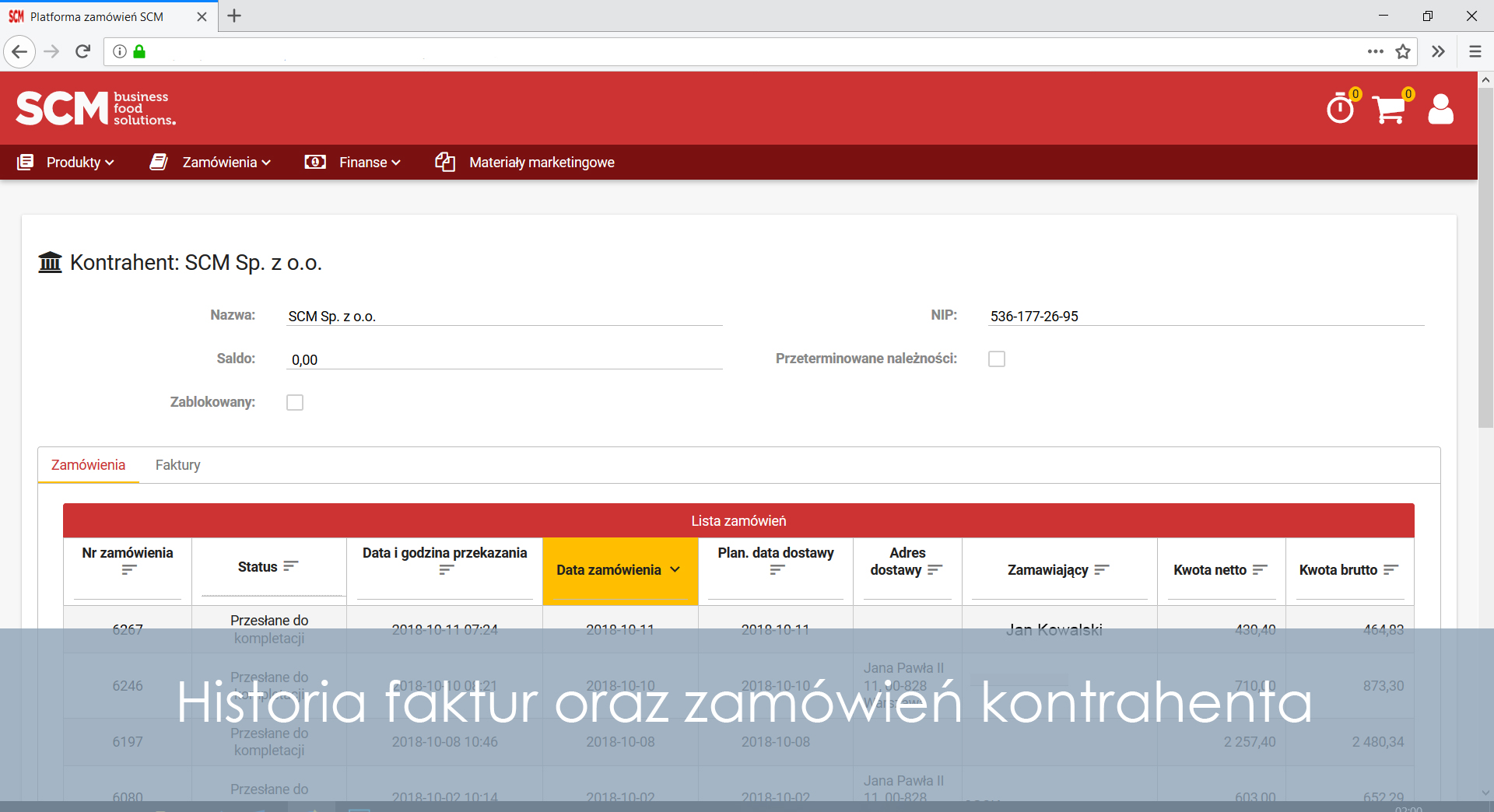Click the scrollbar up arrow
Image resolution: width=1494 pixels, height=812 pixels.
(1485, 79)
